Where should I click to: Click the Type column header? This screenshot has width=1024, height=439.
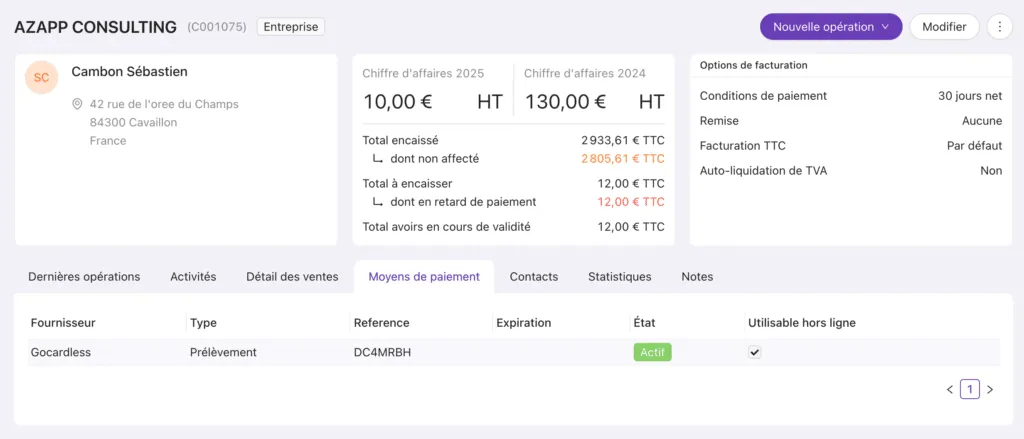(x=203, y=323)
